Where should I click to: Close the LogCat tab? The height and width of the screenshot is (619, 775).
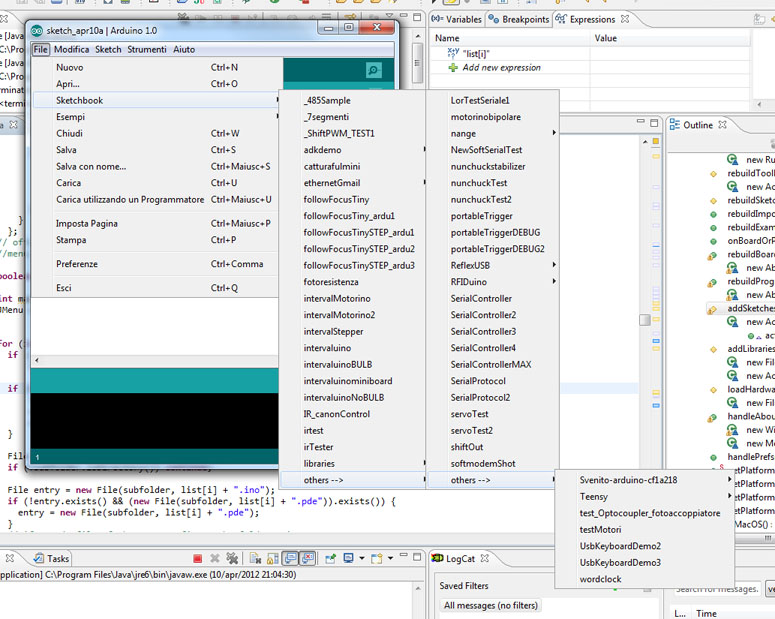coord(484,558)
